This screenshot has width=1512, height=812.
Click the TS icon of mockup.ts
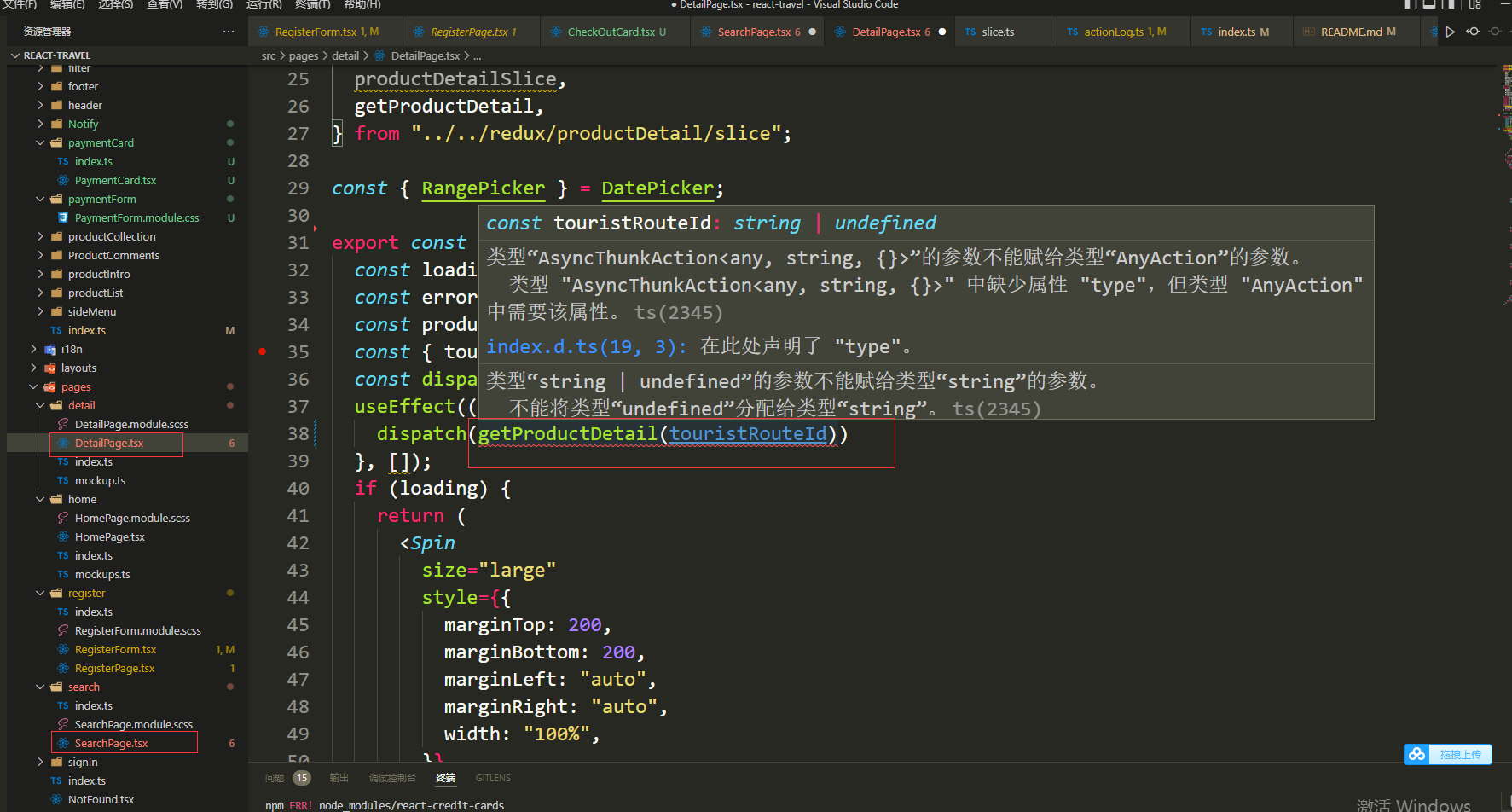(63, 480)
